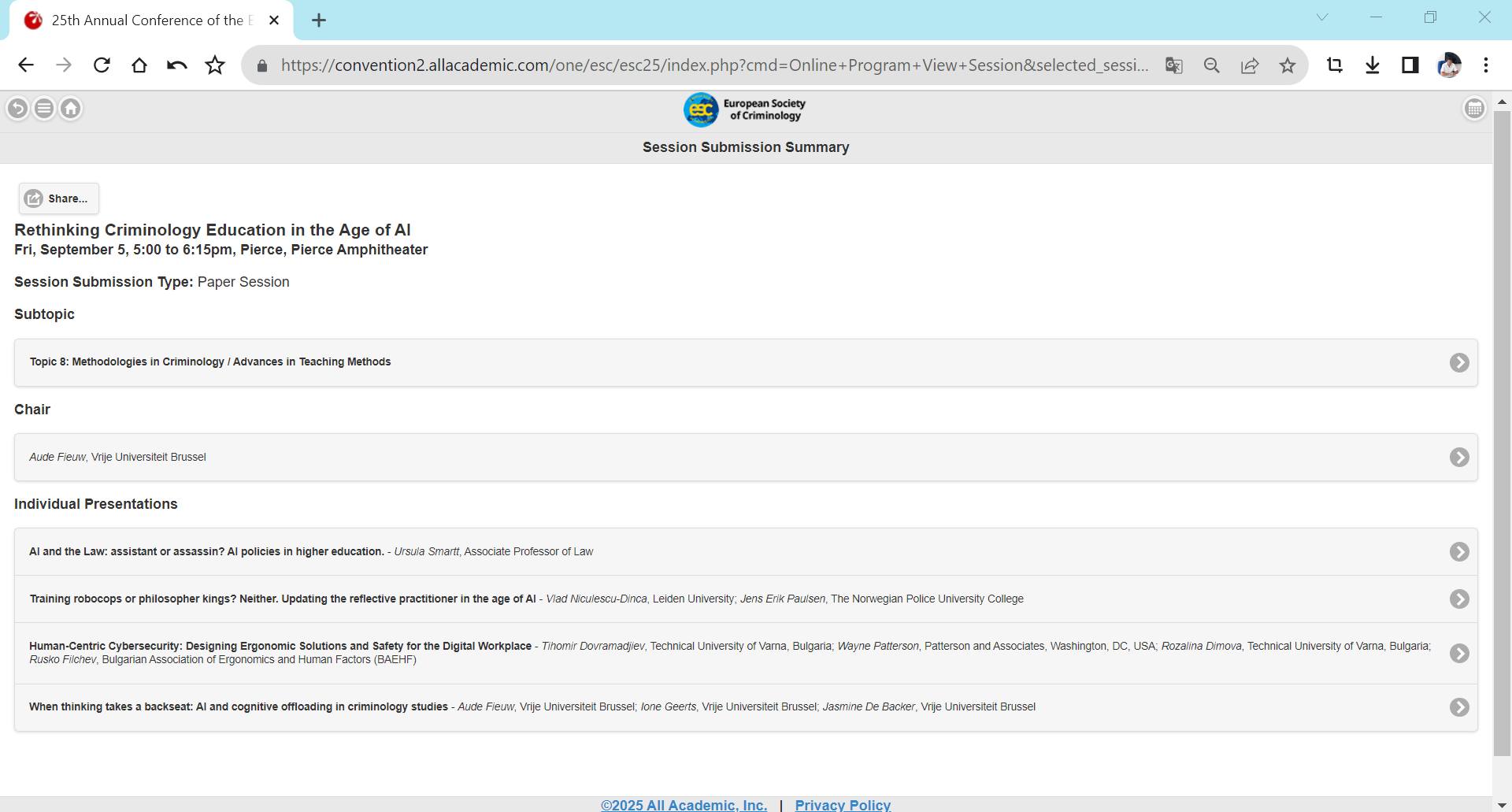The width and height of the screenshot is (1512, 812).
Task: Open the main menu list icon
Action: 44,109
